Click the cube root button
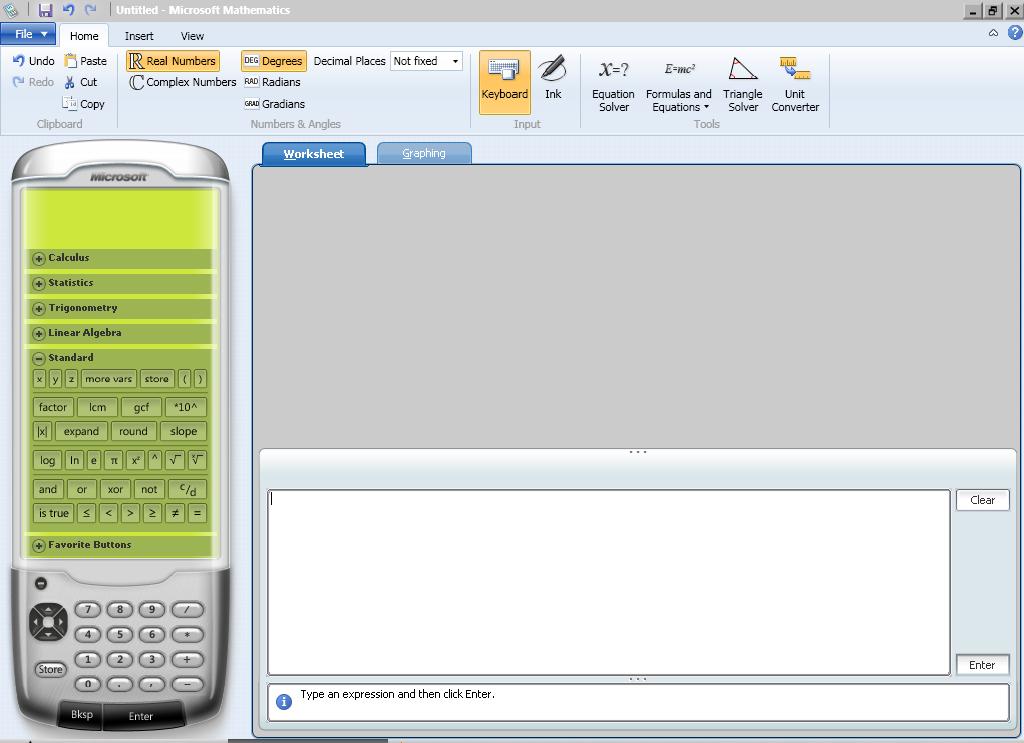Viewport: 1024px width, 743px height. tap(197, 460)
